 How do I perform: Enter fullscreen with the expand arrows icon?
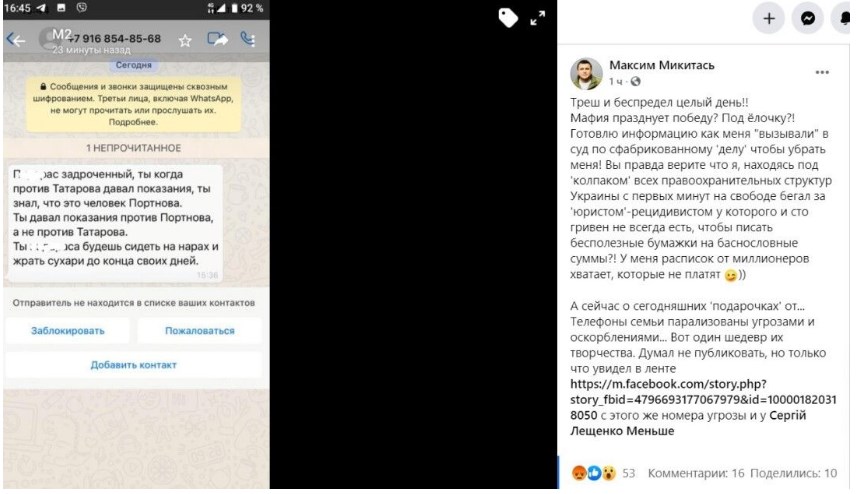(x=537, y=18)
